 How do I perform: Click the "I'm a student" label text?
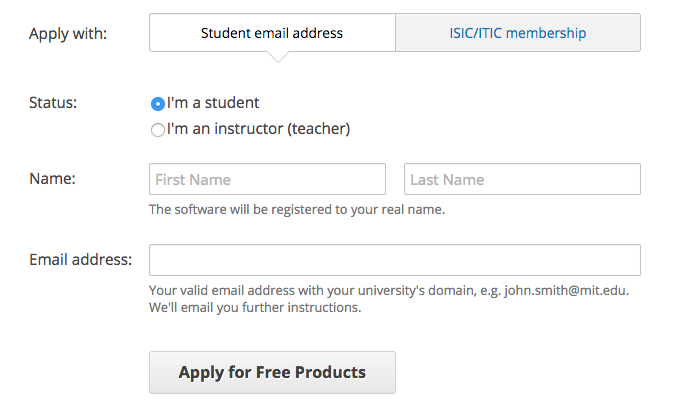point(213,103)
